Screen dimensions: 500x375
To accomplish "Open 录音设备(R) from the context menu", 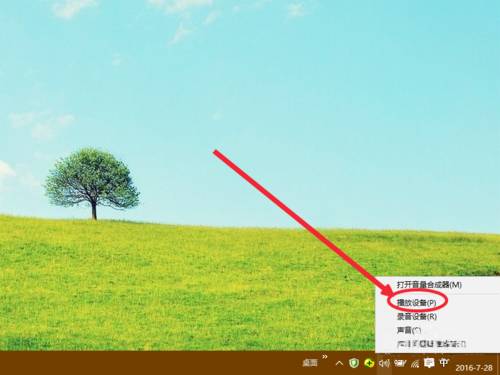I will tap(417, 316).
